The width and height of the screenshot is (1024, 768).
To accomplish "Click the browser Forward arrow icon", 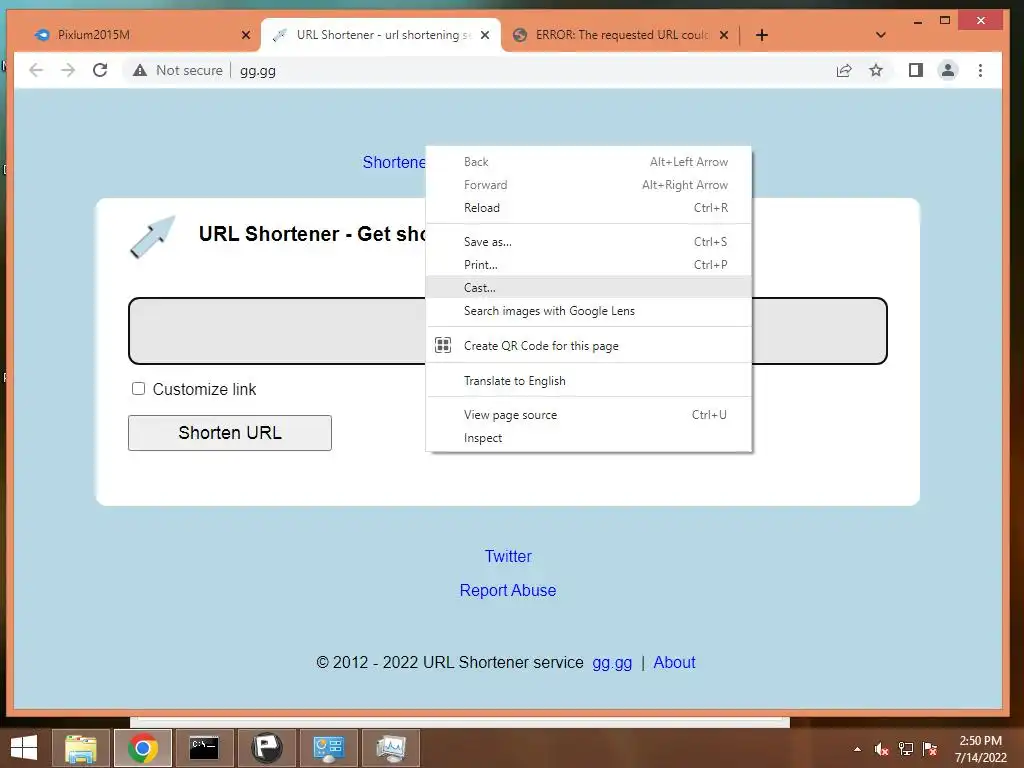I will coord(68,71).
